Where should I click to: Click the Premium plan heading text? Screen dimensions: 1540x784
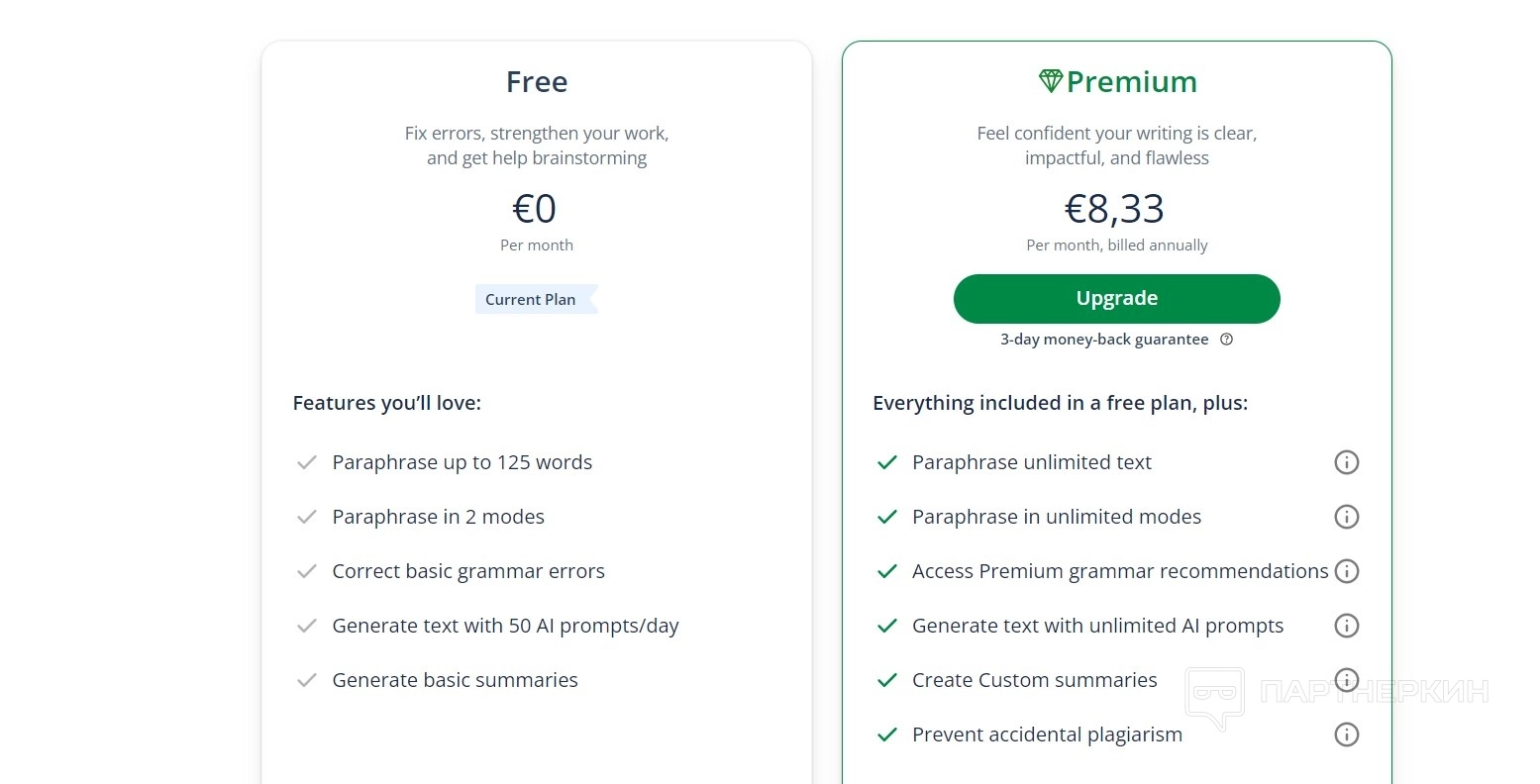coord(1131,82)
